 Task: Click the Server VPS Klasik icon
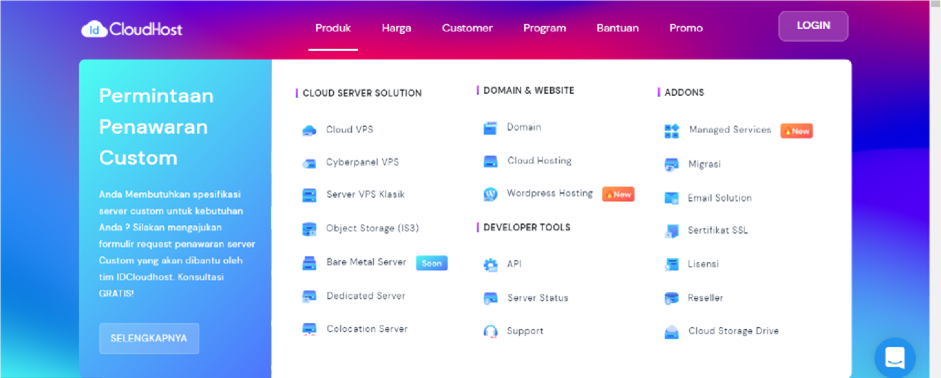[x=309, y=196]
